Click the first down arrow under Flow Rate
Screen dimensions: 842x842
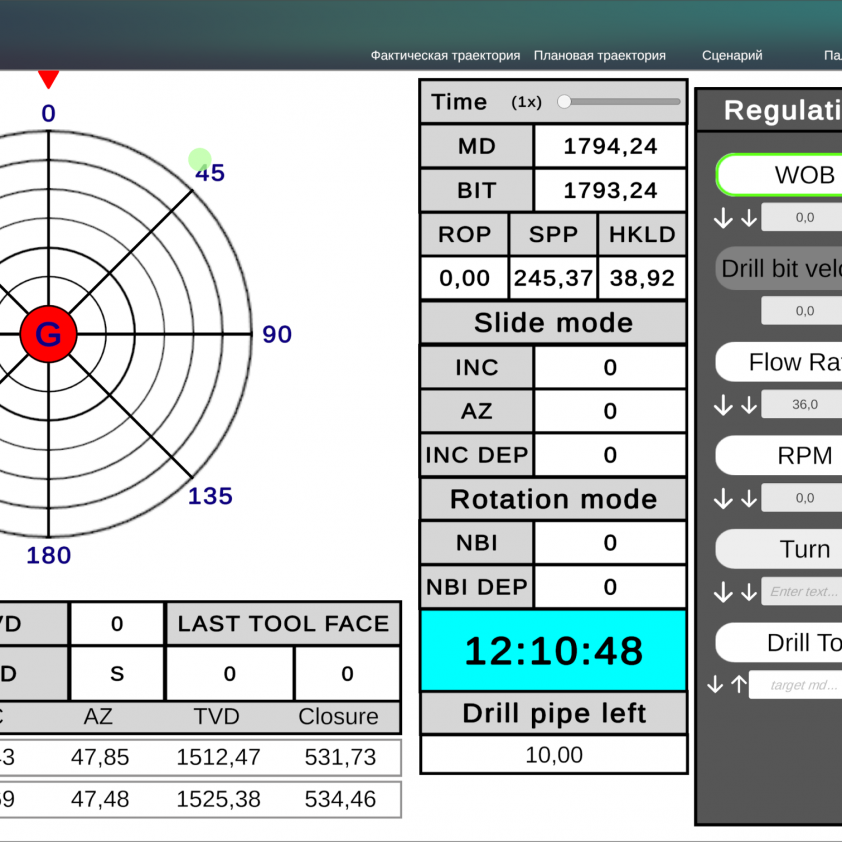[x=724, y=405]
